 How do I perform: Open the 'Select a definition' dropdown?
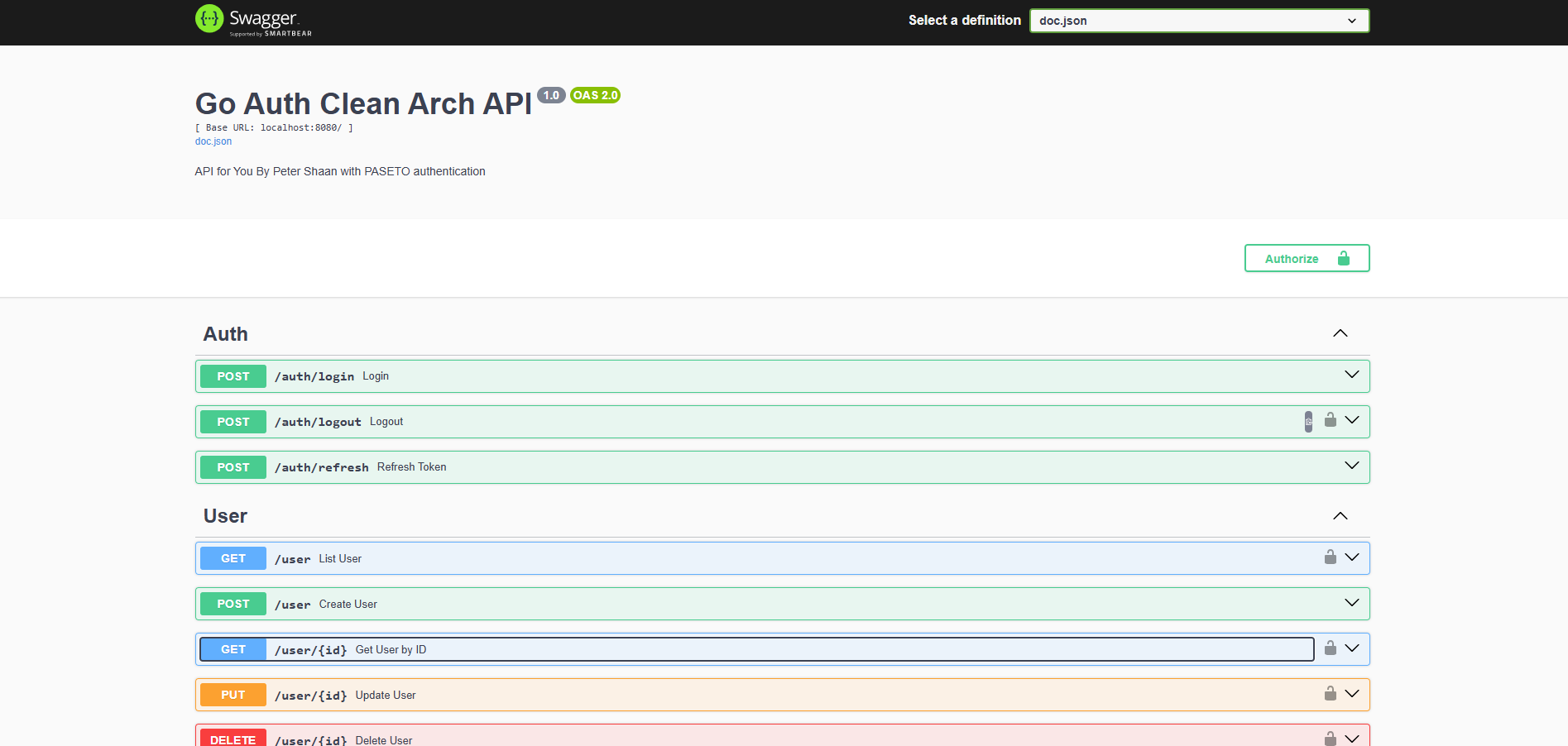coord(1198,21)
